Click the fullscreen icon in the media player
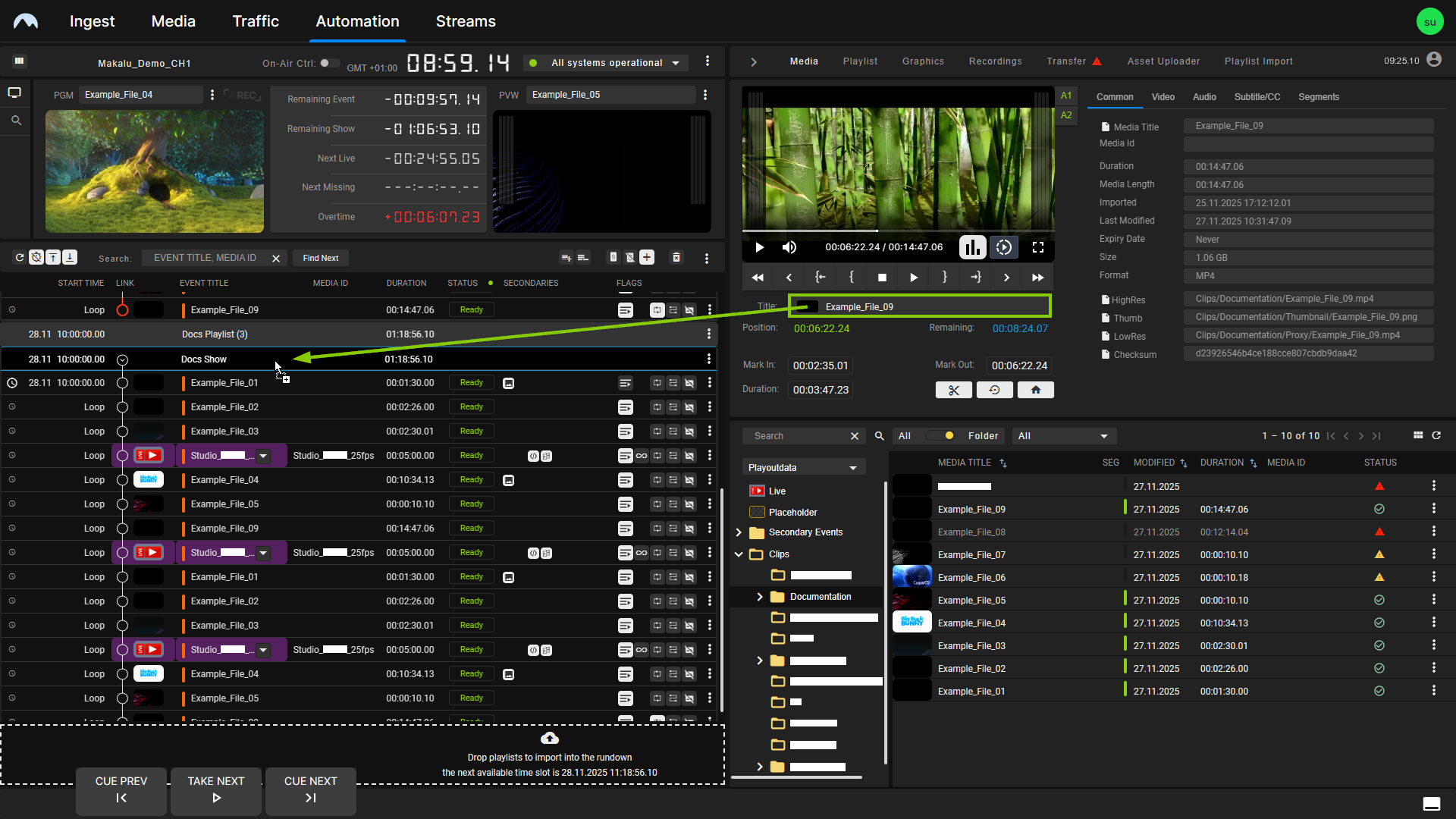 [1039, 246]
